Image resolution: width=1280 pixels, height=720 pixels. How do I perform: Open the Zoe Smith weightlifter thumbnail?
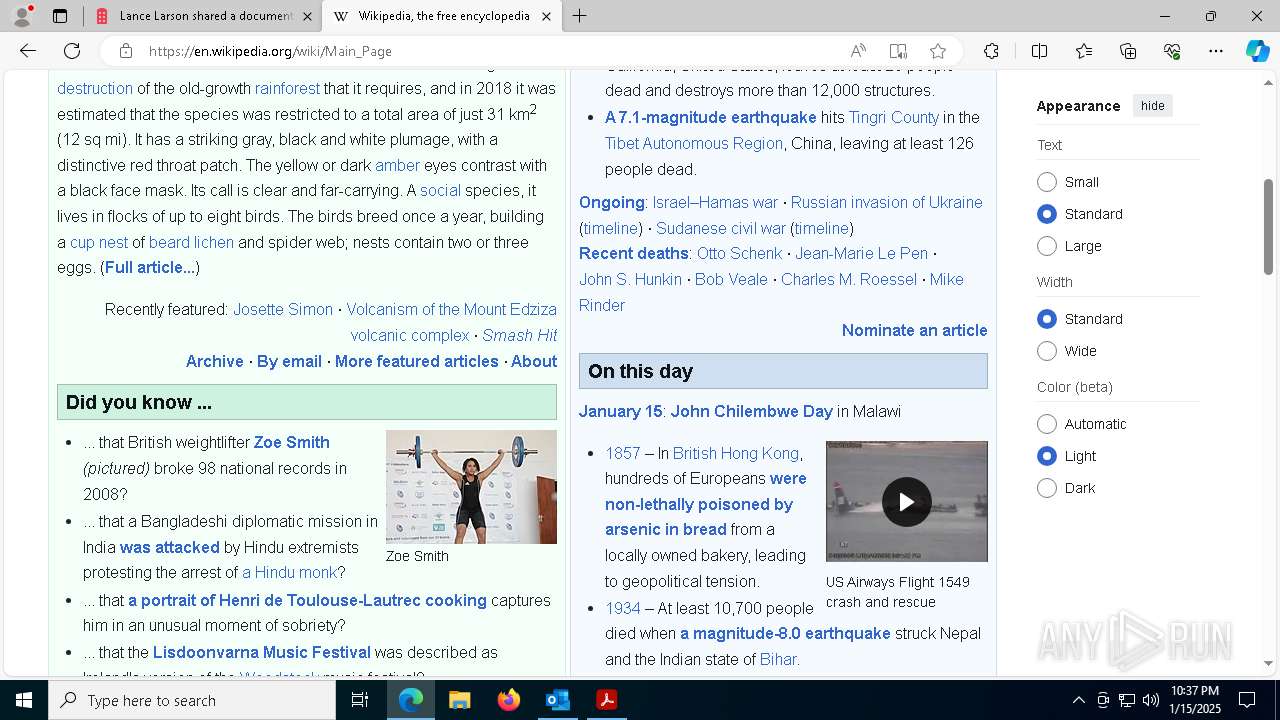point(471,487)
